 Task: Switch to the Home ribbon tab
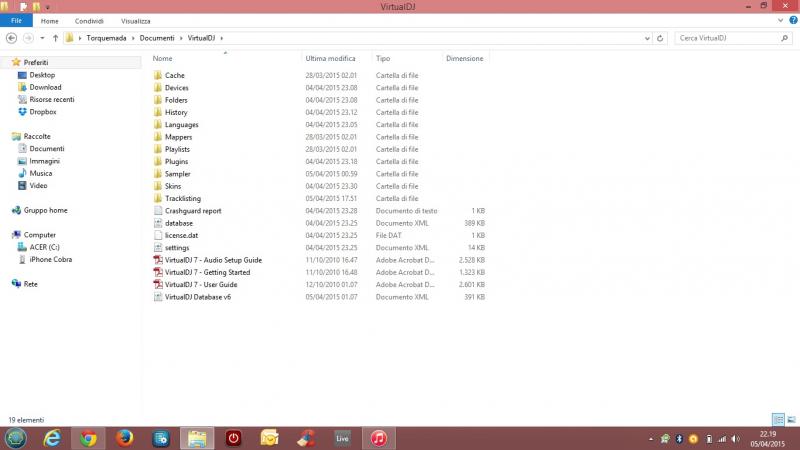pos(49,21)
